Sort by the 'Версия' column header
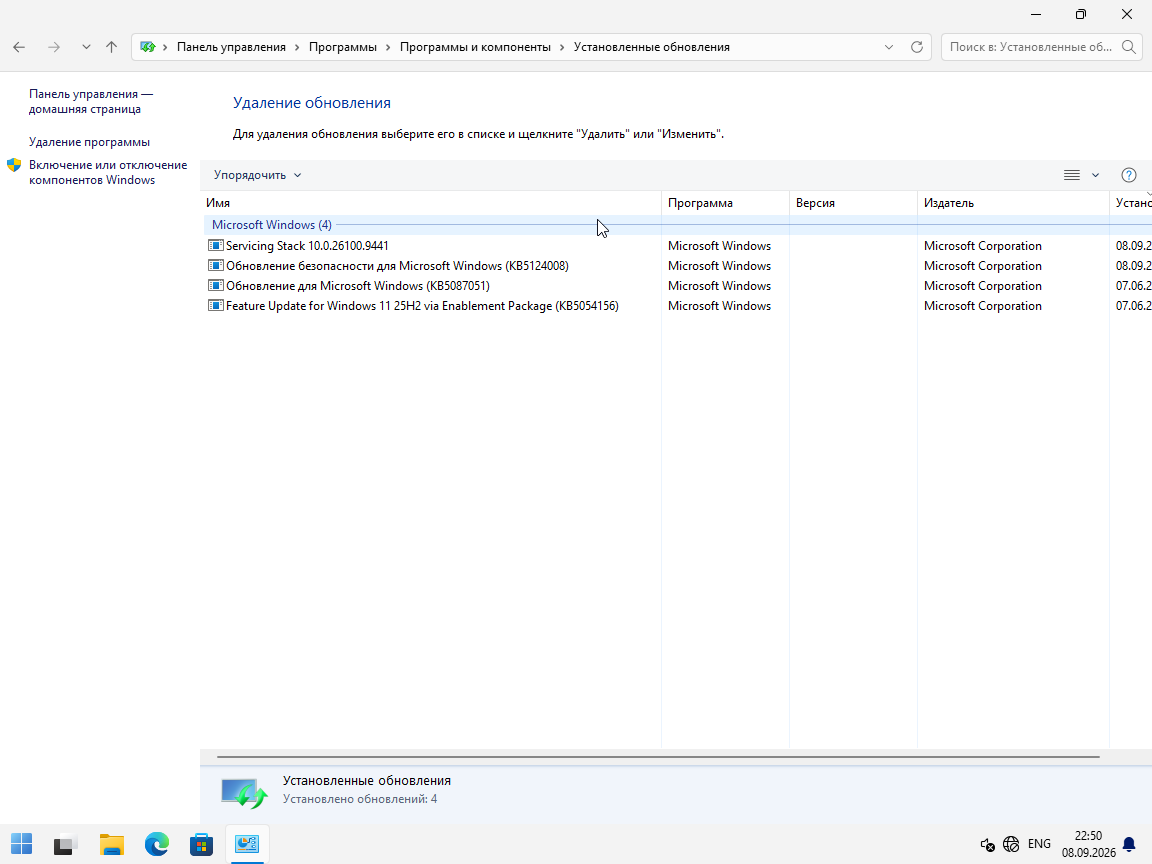The image size is (1152, 864). click(x=853, y=203)
